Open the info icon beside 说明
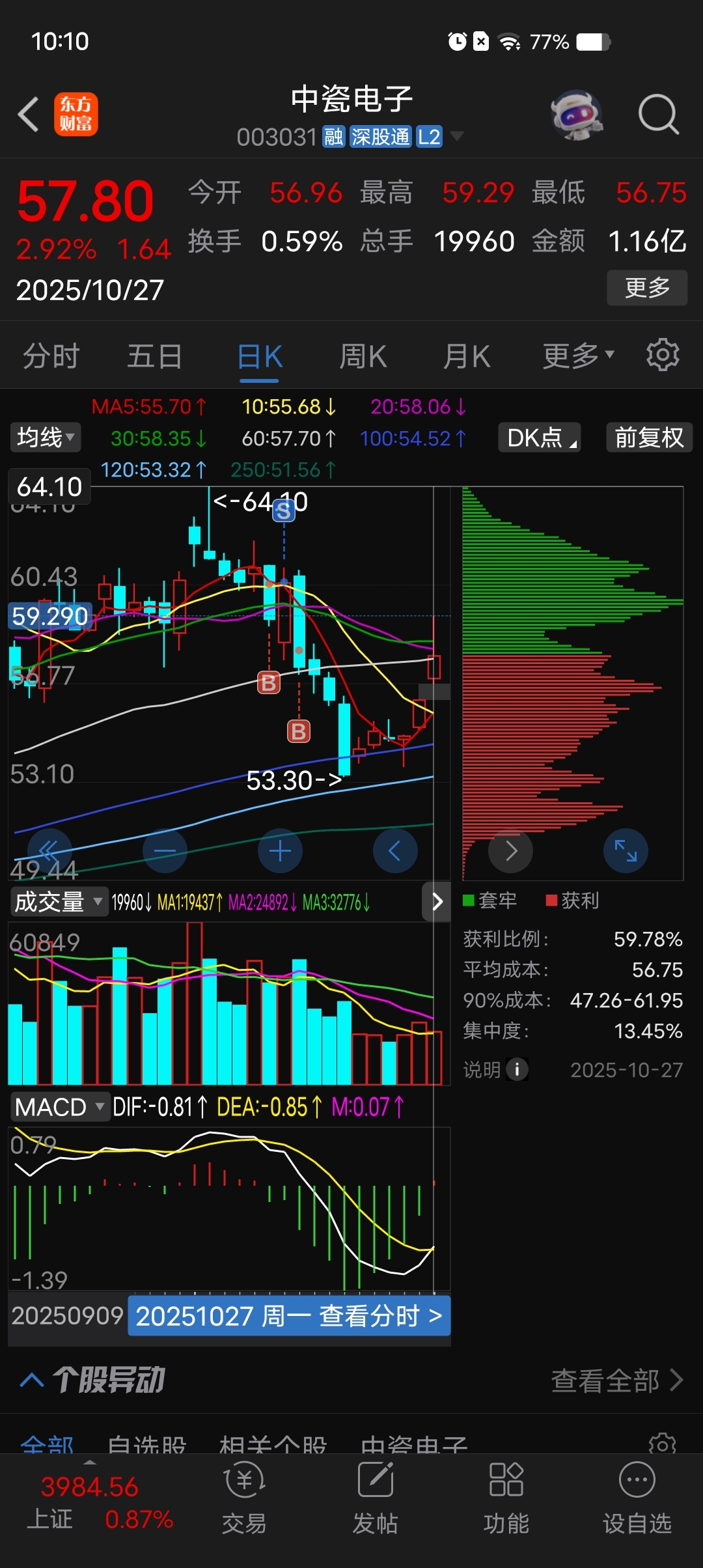This screenshot has height=1568, width=703. tap(517, 1069)
